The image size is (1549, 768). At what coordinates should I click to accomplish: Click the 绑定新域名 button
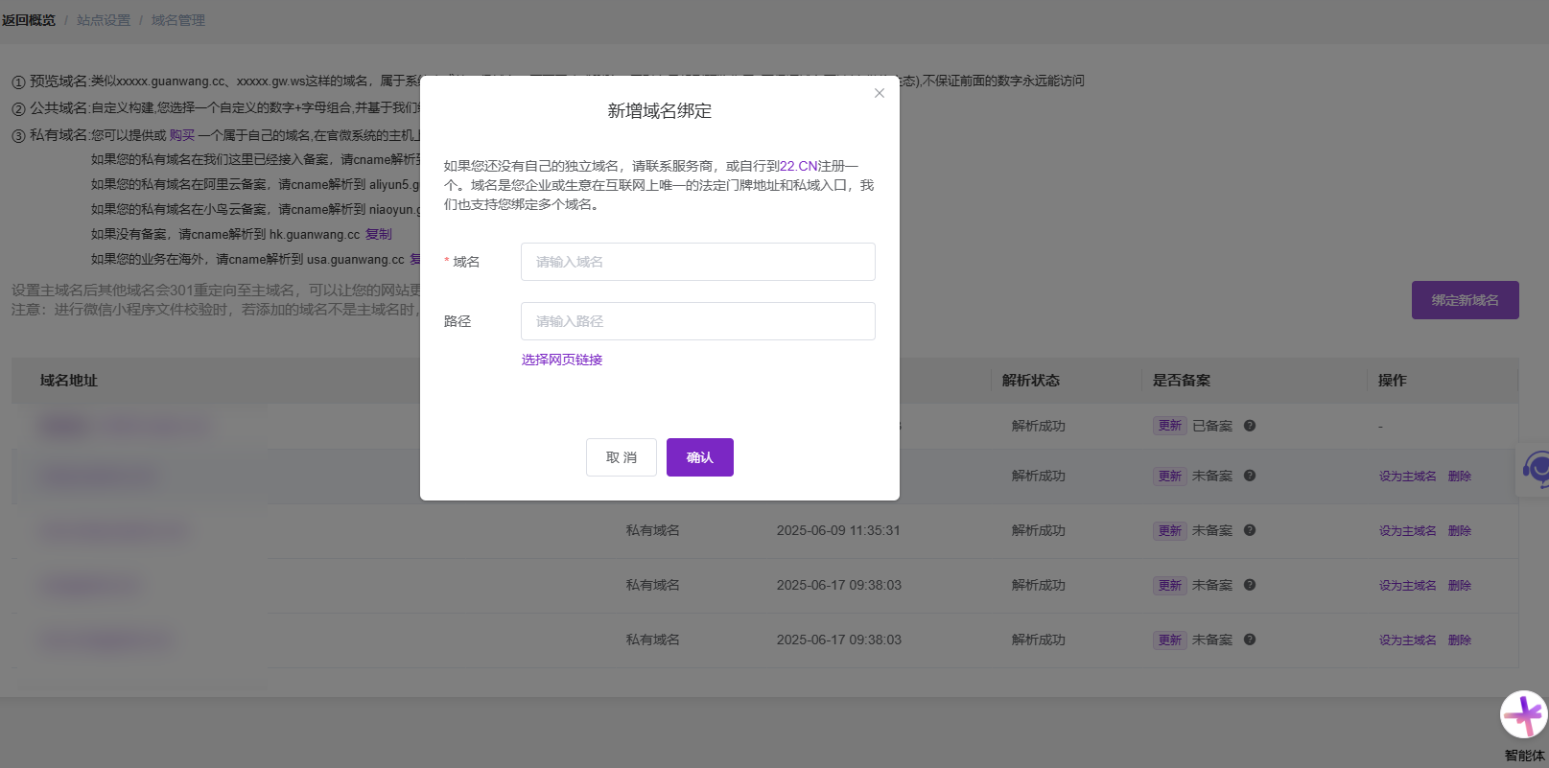tap(1464, 300)
